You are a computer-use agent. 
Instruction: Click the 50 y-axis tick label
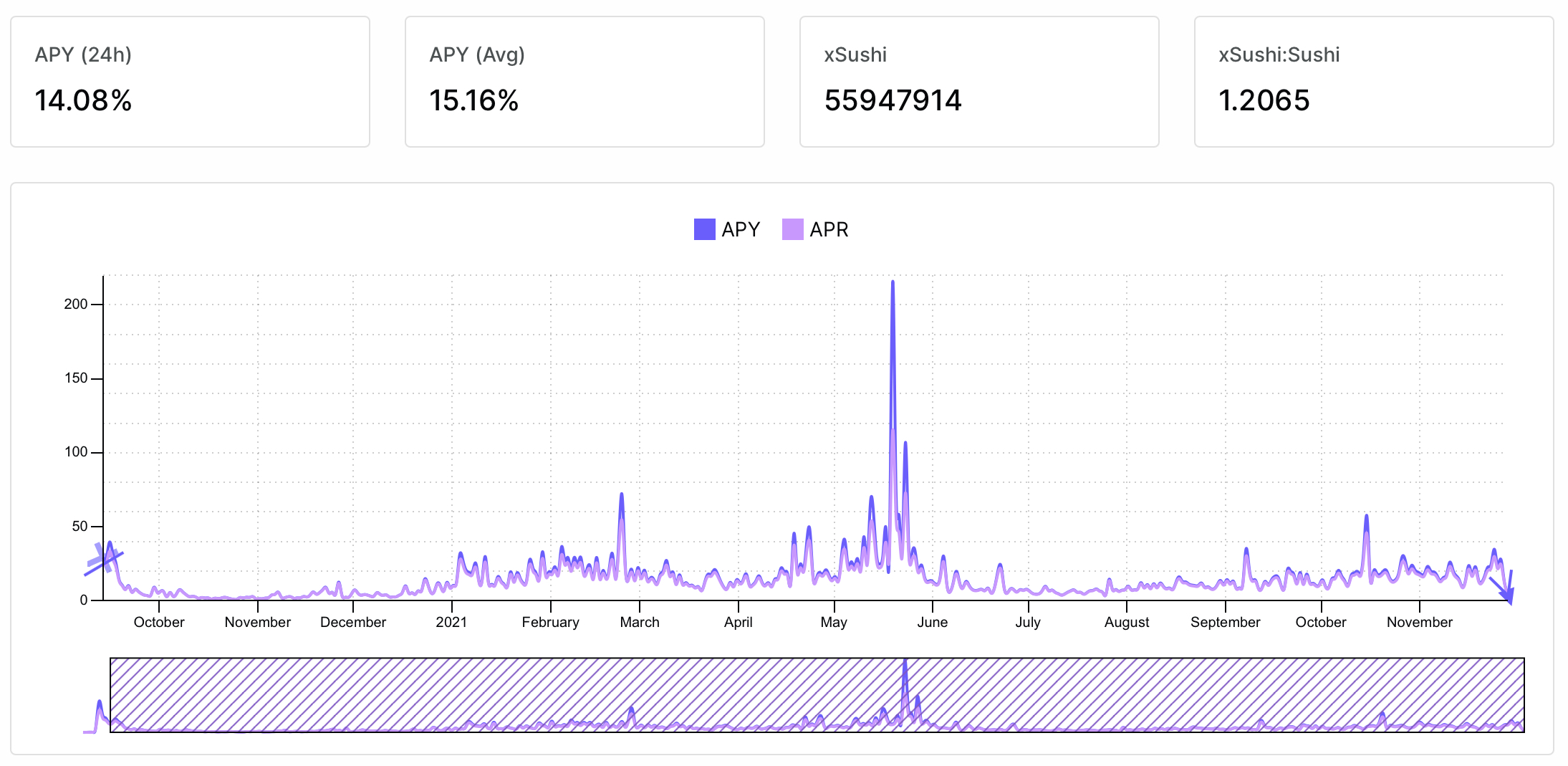point(80,526)
